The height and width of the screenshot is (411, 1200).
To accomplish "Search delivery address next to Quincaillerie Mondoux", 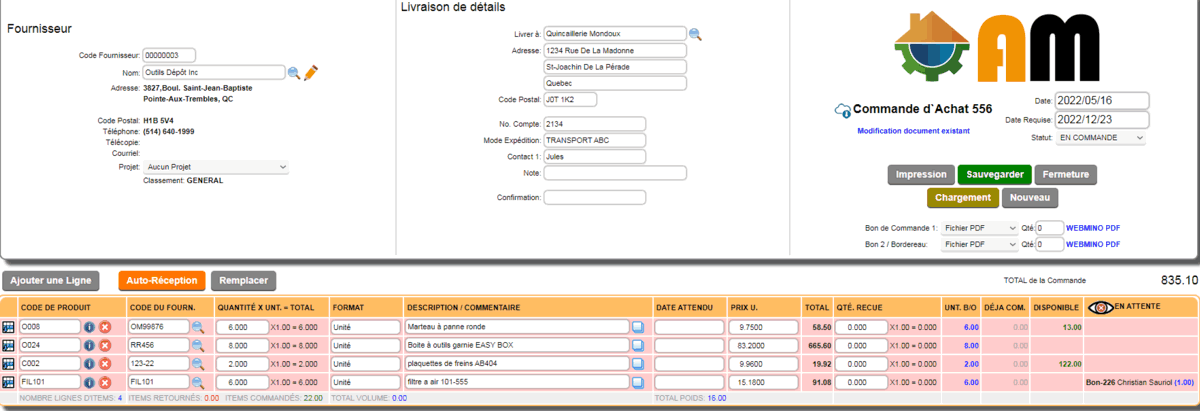I will (695, 34).
